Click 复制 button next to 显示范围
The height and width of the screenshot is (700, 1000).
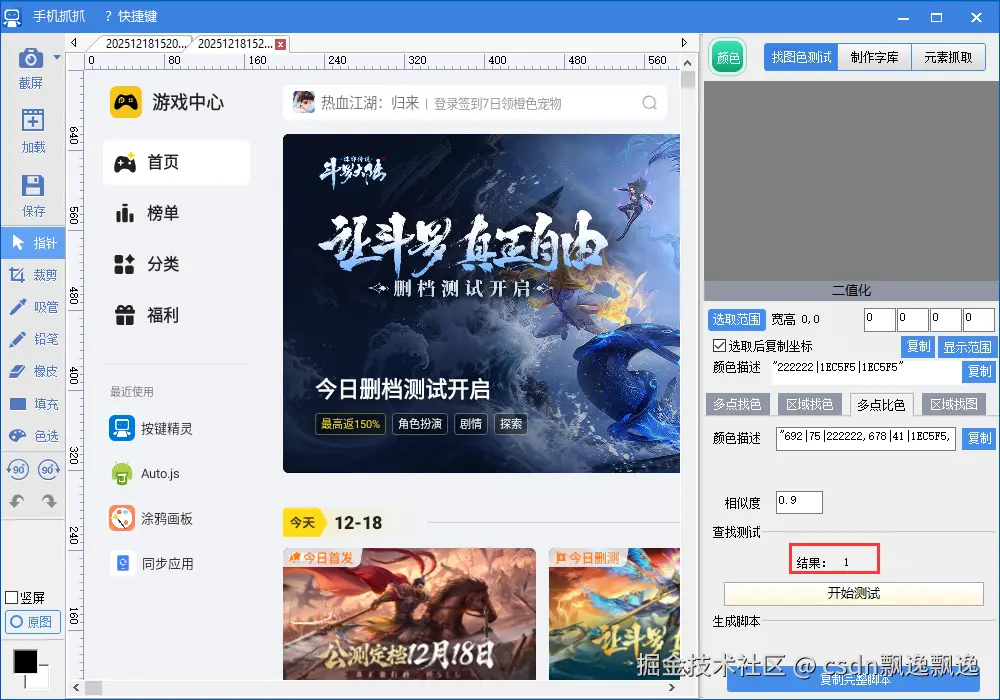pyautogui.click(x=918, y=347)
